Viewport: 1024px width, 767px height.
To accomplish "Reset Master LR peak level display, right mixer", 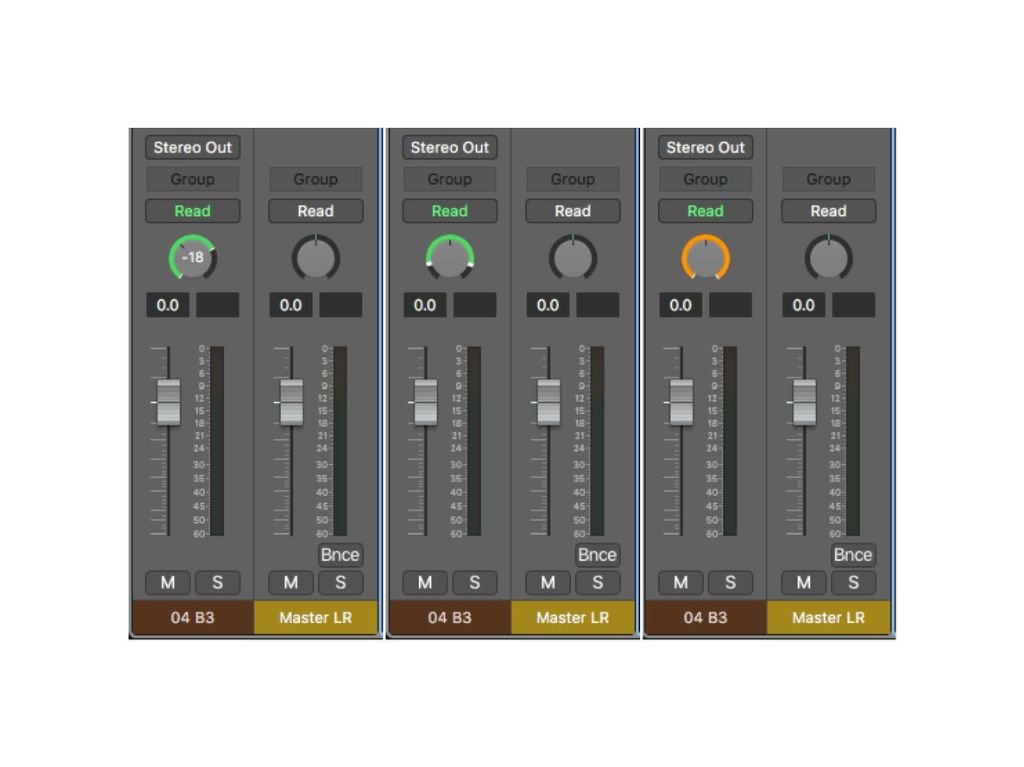I will coord(854,305).
